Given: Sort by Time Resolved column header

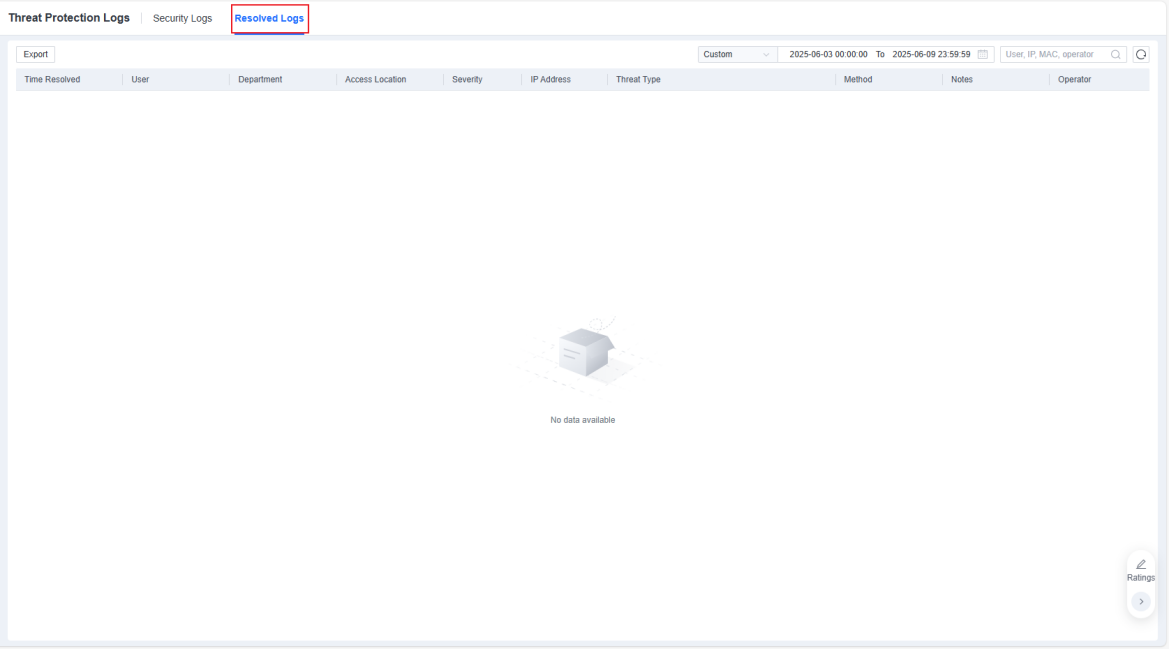Looking at the screenshot, I should point(52,80).
